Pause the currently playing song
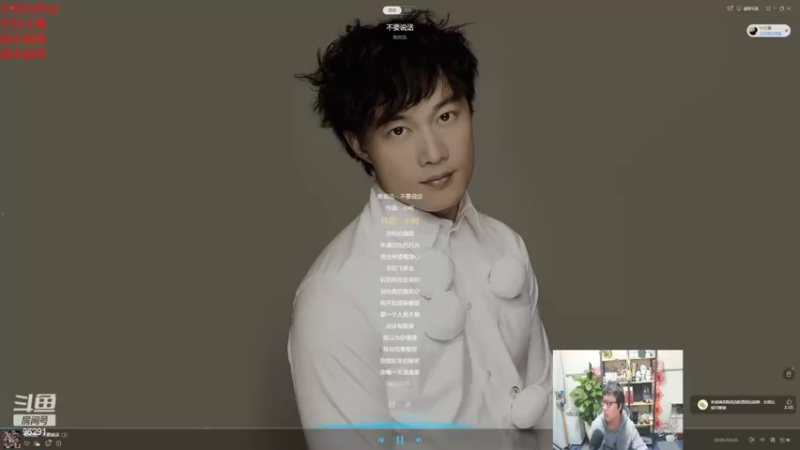The width and height of the screenshot is (800, 450). point(400,440)
